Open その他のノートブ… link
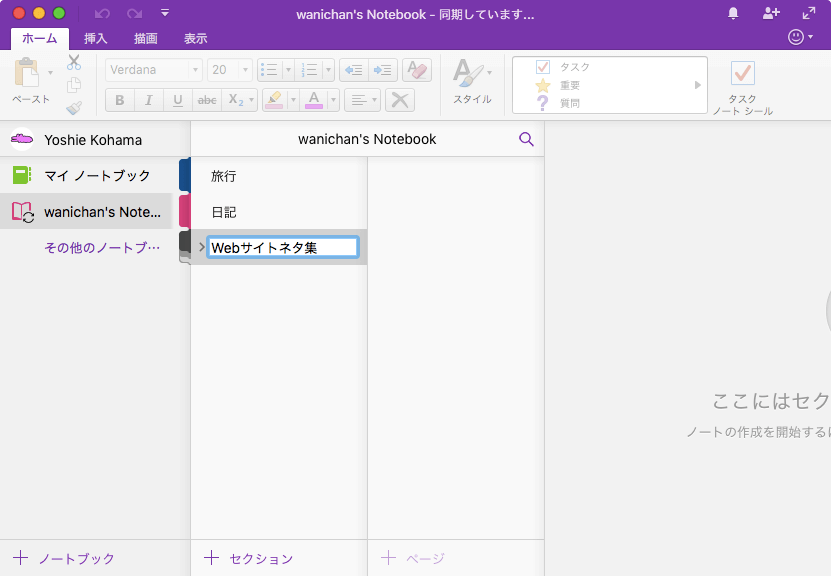The height and width of the screenshot is (576, 831). [102, 247]
